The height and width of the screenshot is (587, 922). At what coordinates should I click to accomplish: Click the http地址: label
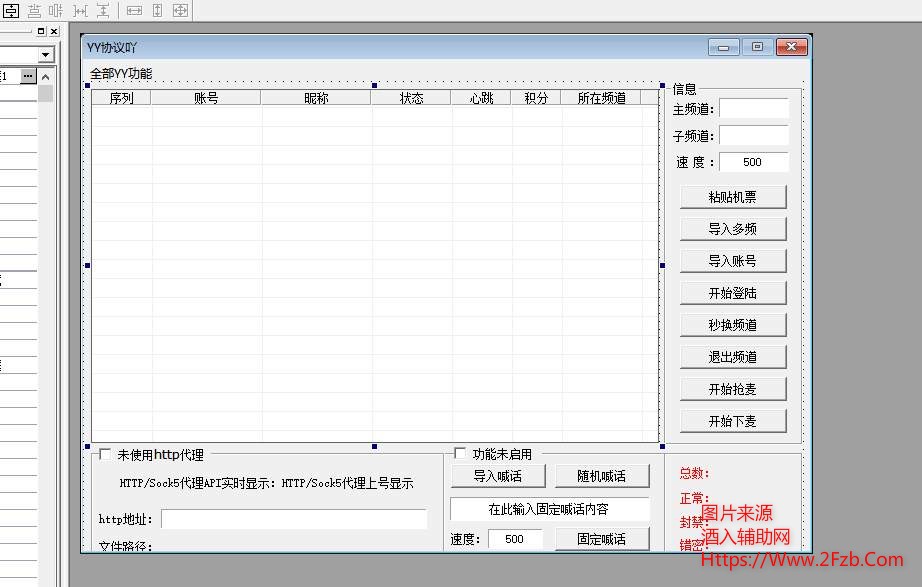[x=126, y=519]
